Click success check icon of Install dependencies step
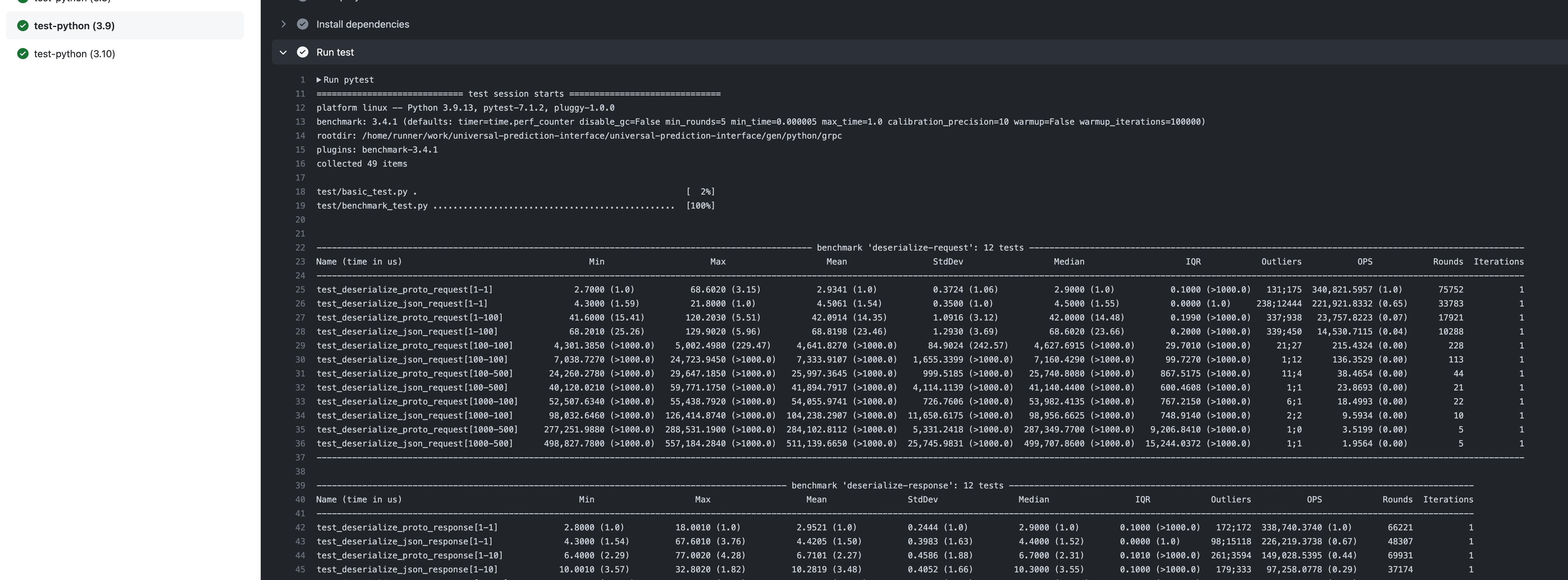The height and width of the screenshot is (580, 1568). 303,24
